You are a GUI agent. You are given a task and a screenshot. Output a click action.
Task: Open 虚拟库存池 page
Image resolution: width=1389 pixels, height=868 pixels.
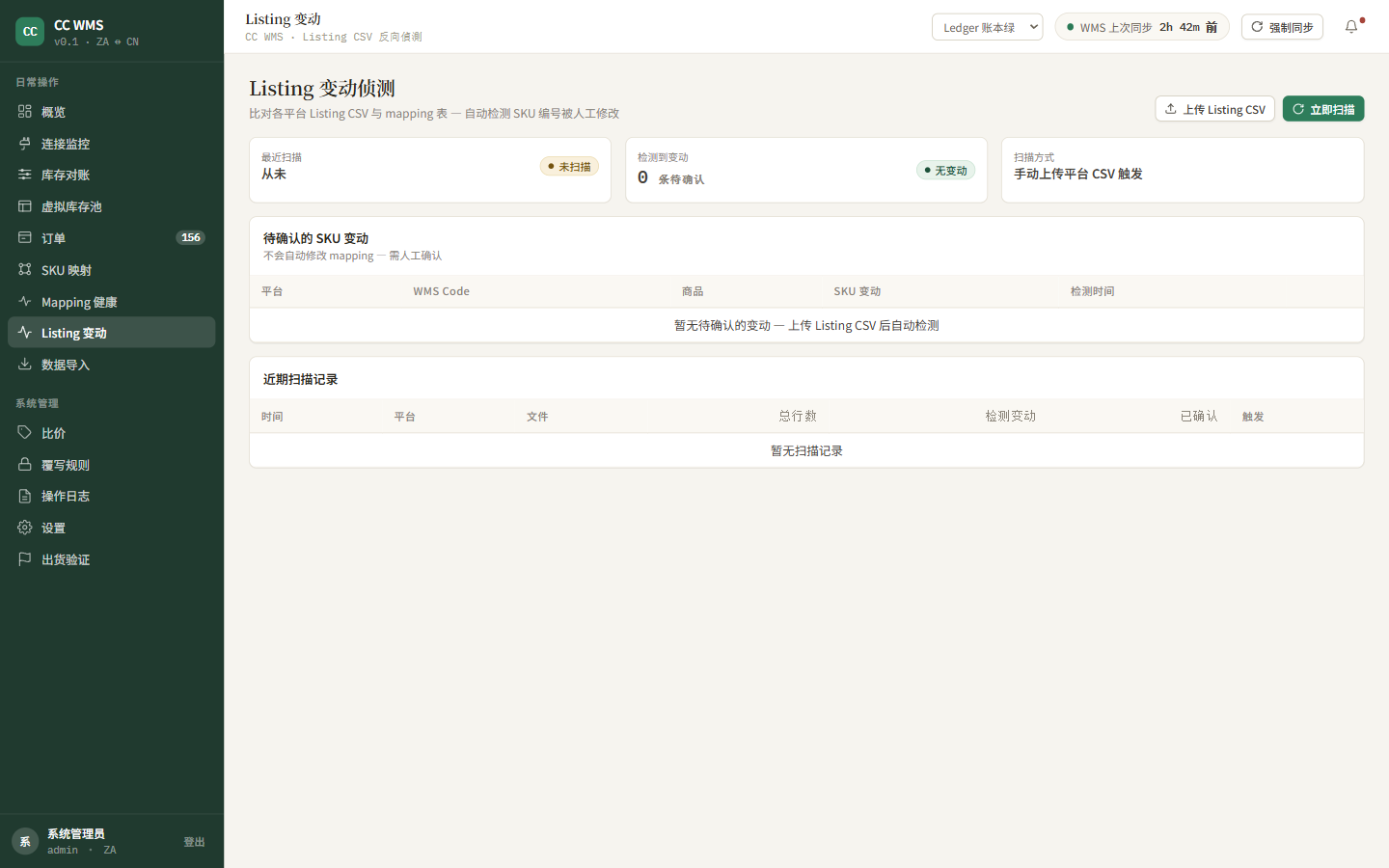click(x=112, y=206)
